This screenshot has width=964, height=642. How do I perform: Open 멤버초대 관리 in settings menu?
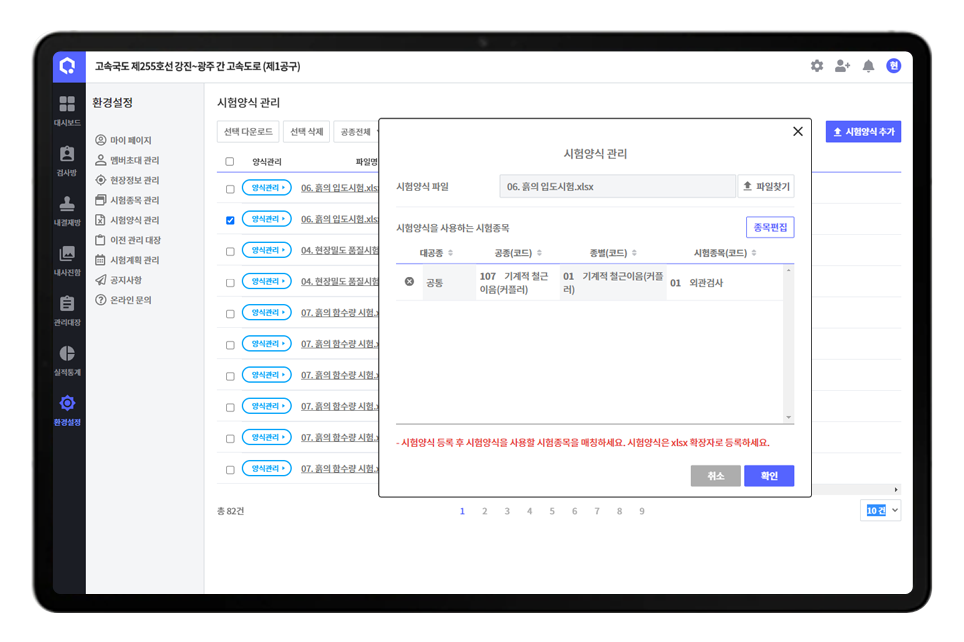[x=134, y=160]
